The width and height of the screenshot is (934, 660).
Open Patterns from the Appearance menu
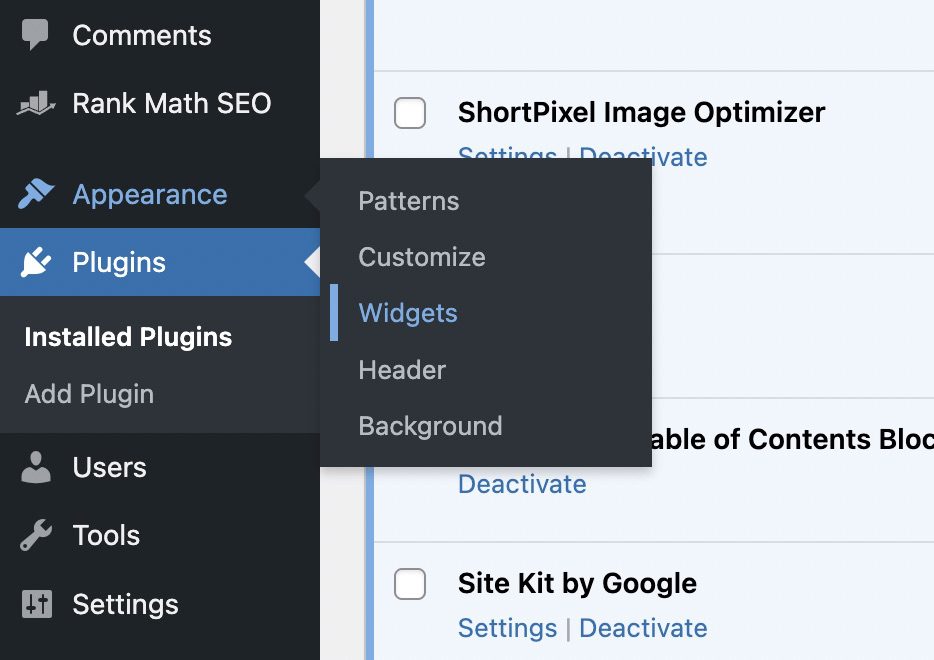coord(408,201)
